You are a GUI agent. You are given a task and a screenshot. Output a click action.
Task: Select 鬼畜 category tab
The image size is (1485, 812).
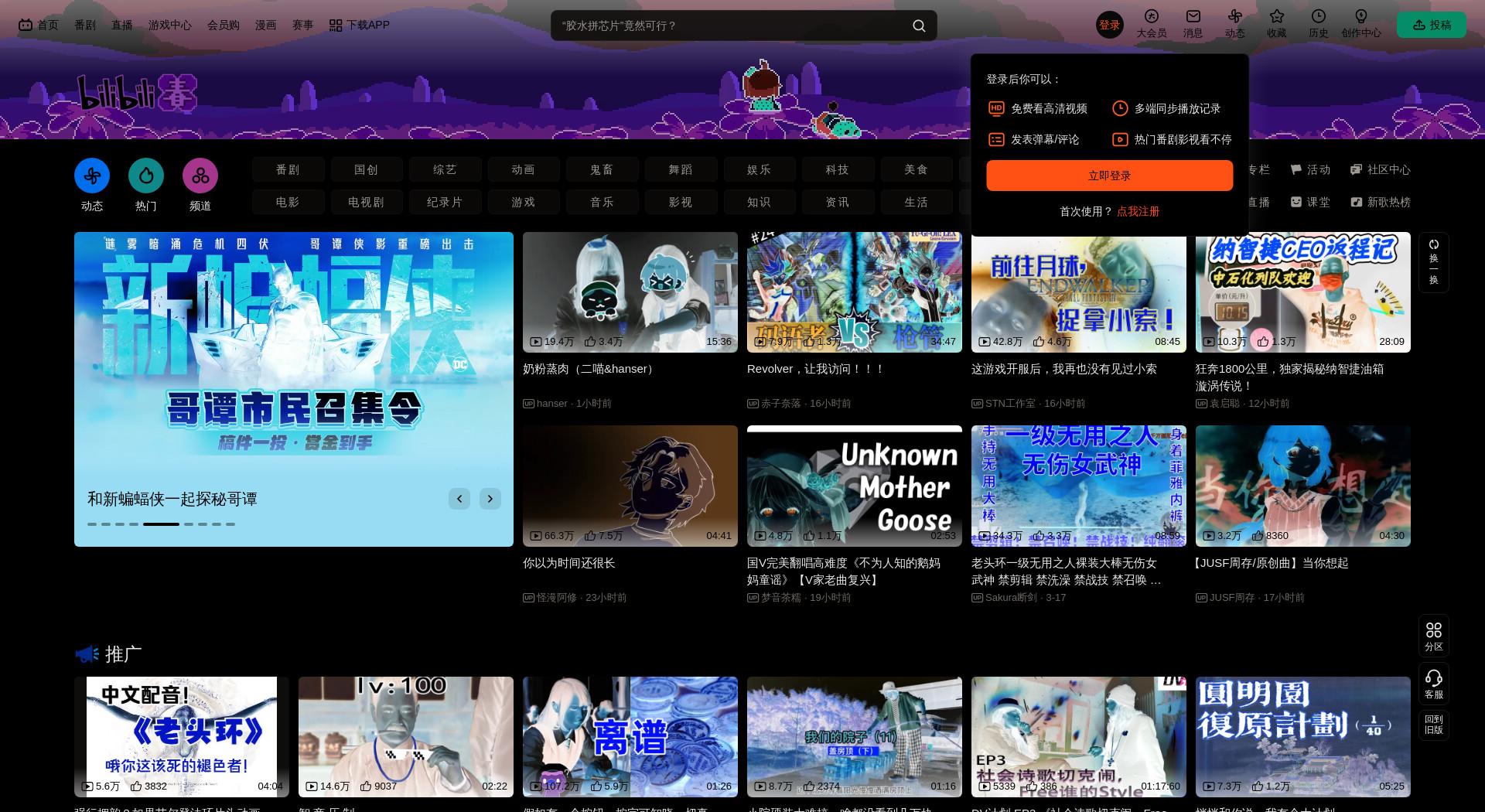click(602, 169)
